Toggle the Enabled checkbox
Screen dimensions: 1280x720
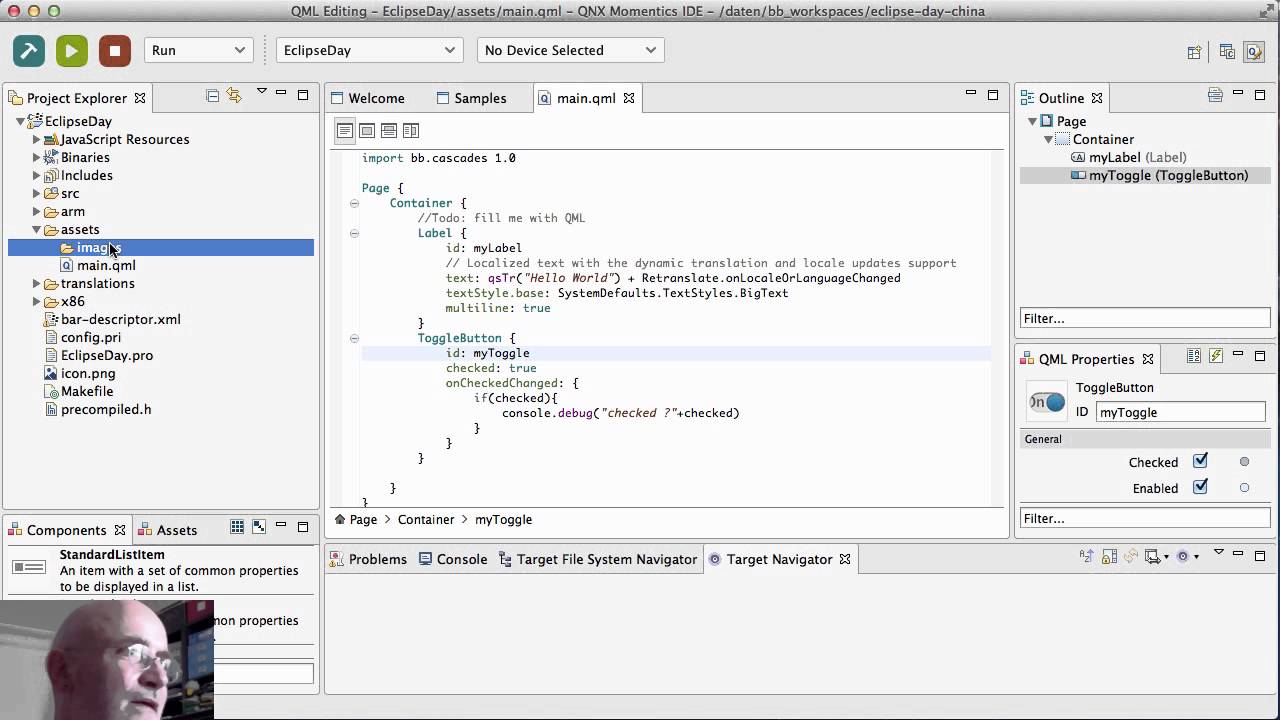[x=1200, y=487]
